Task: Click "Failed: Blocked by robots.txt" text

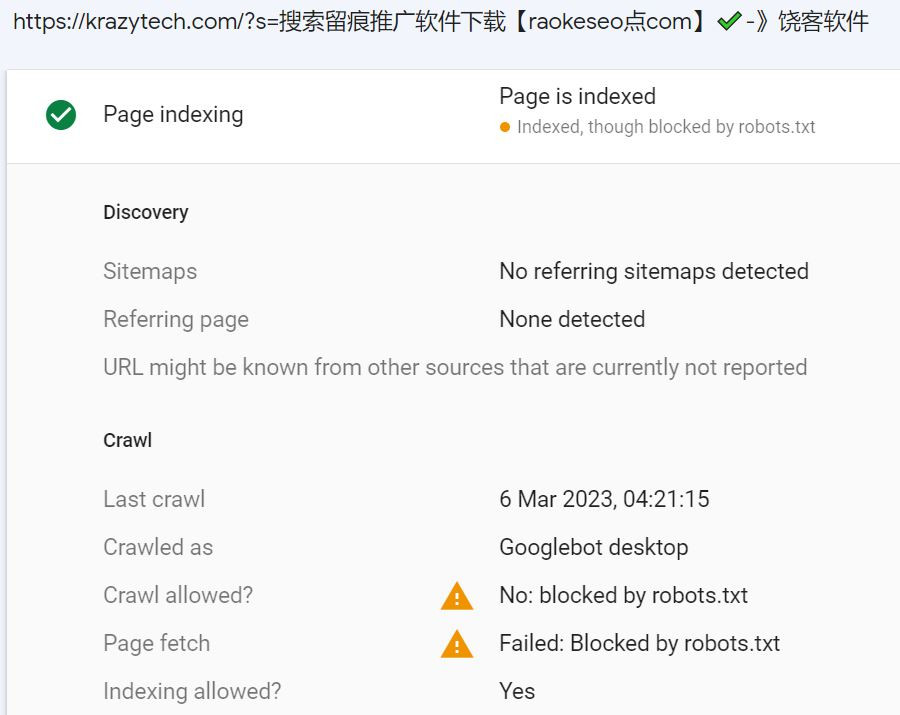Action: tap(639, 643)
